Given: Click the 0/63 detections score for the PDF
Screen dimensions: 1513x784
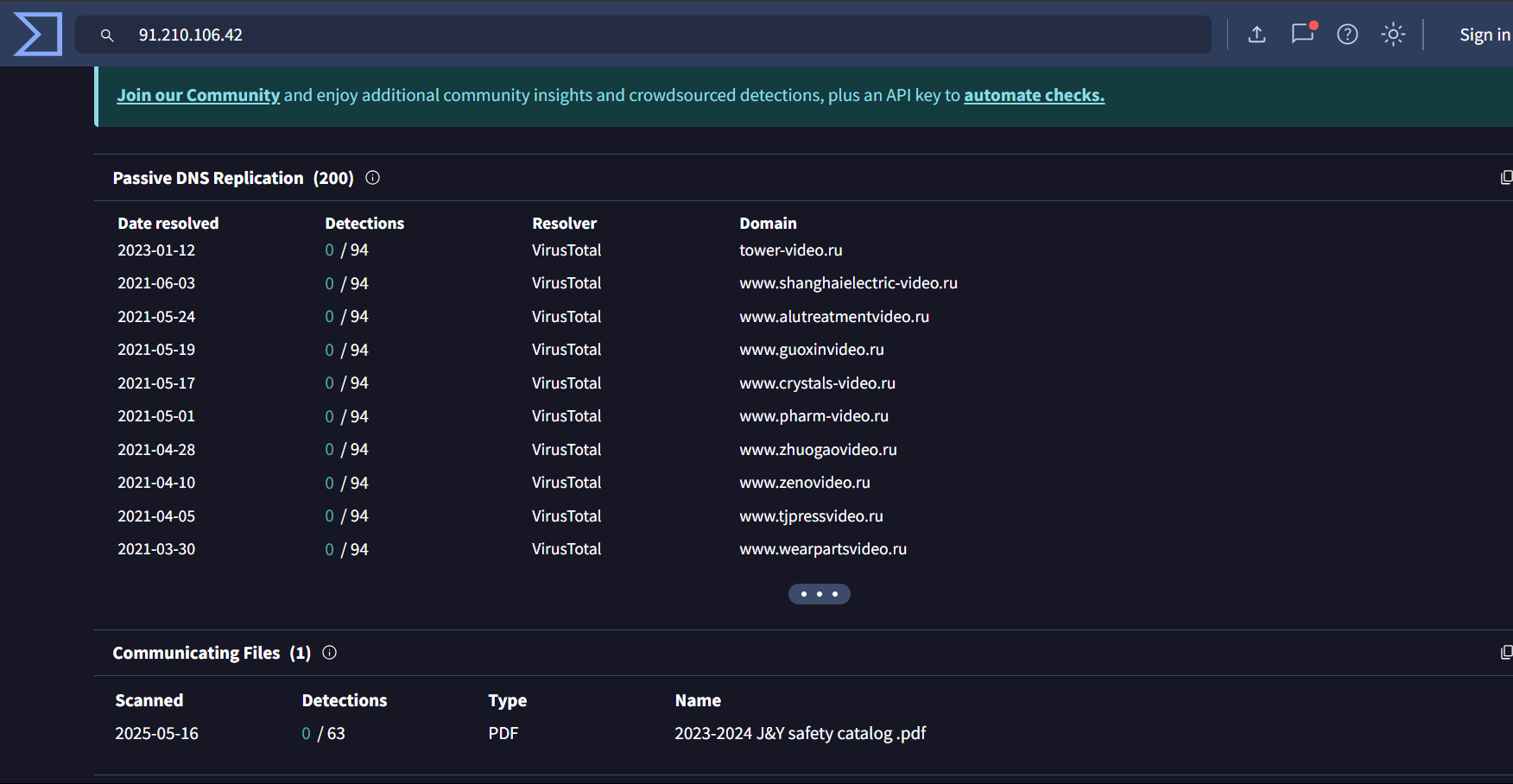Looking at the screenshot, I should coord(323,733).
